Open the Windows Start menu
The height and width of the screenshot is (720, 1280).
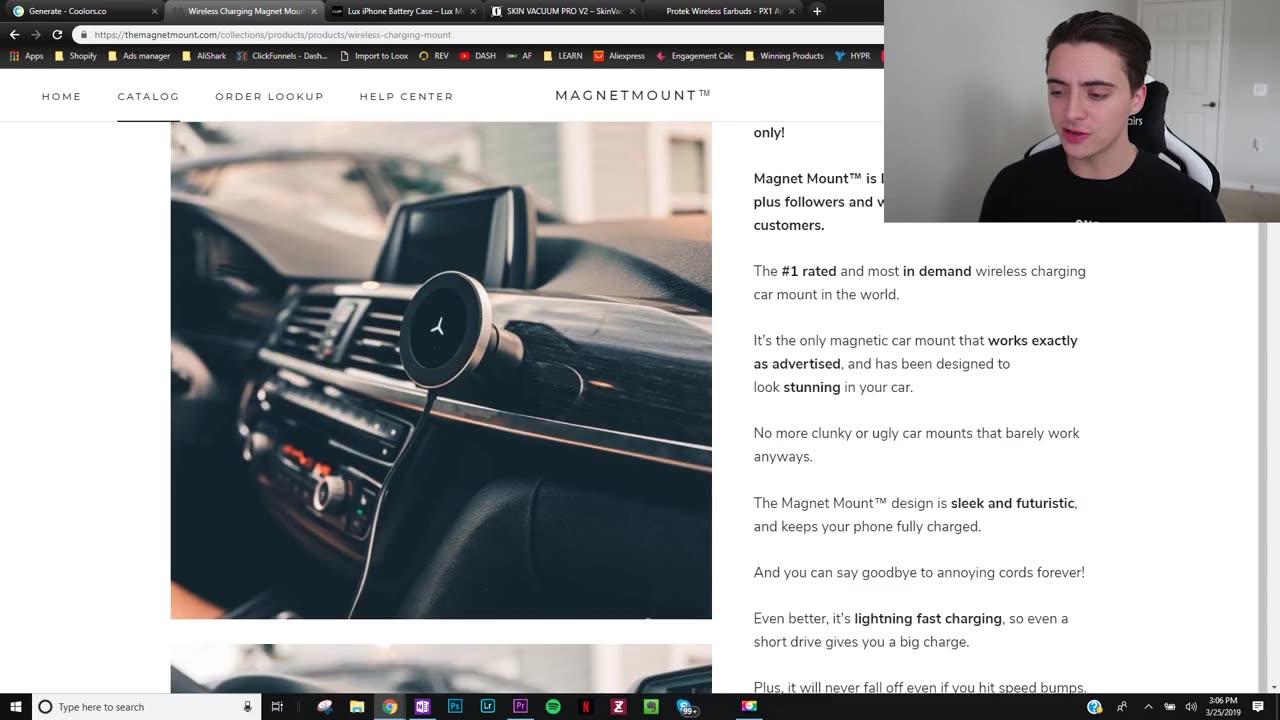[x=16, y=707]
